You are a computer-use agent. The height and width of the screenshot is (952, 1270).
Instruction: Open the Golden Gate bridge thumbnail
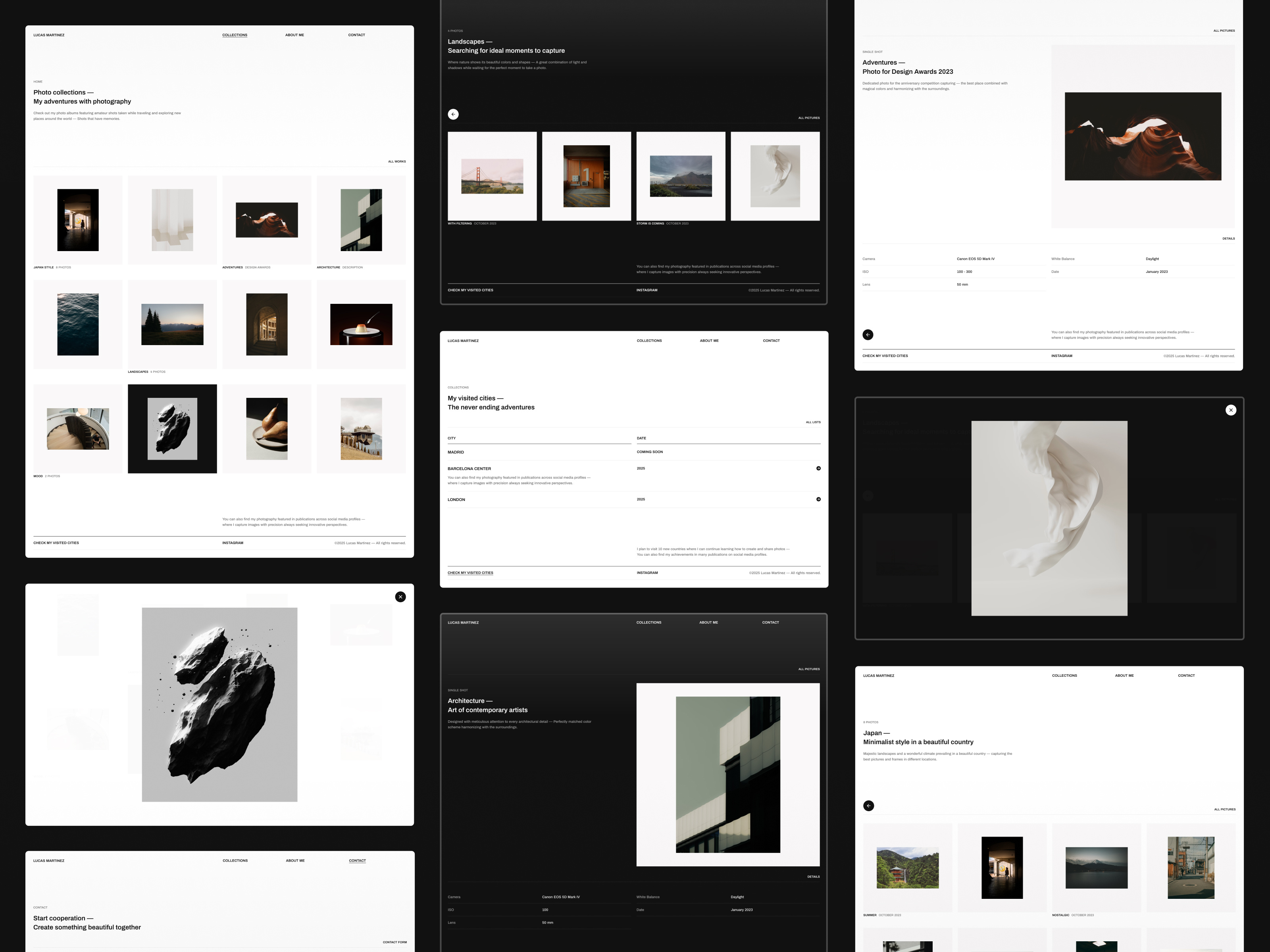pyautogui.click(x=492, y=176)
